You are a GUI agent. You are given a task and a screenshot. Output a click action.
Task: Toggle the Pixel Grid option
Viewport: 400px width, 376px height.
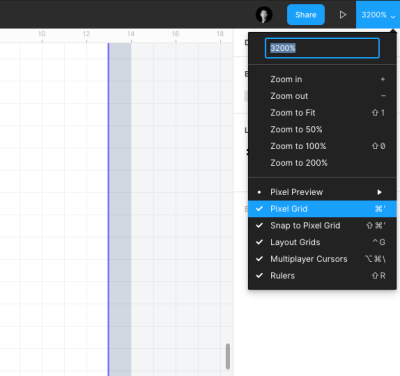click(x=322, y=209)
